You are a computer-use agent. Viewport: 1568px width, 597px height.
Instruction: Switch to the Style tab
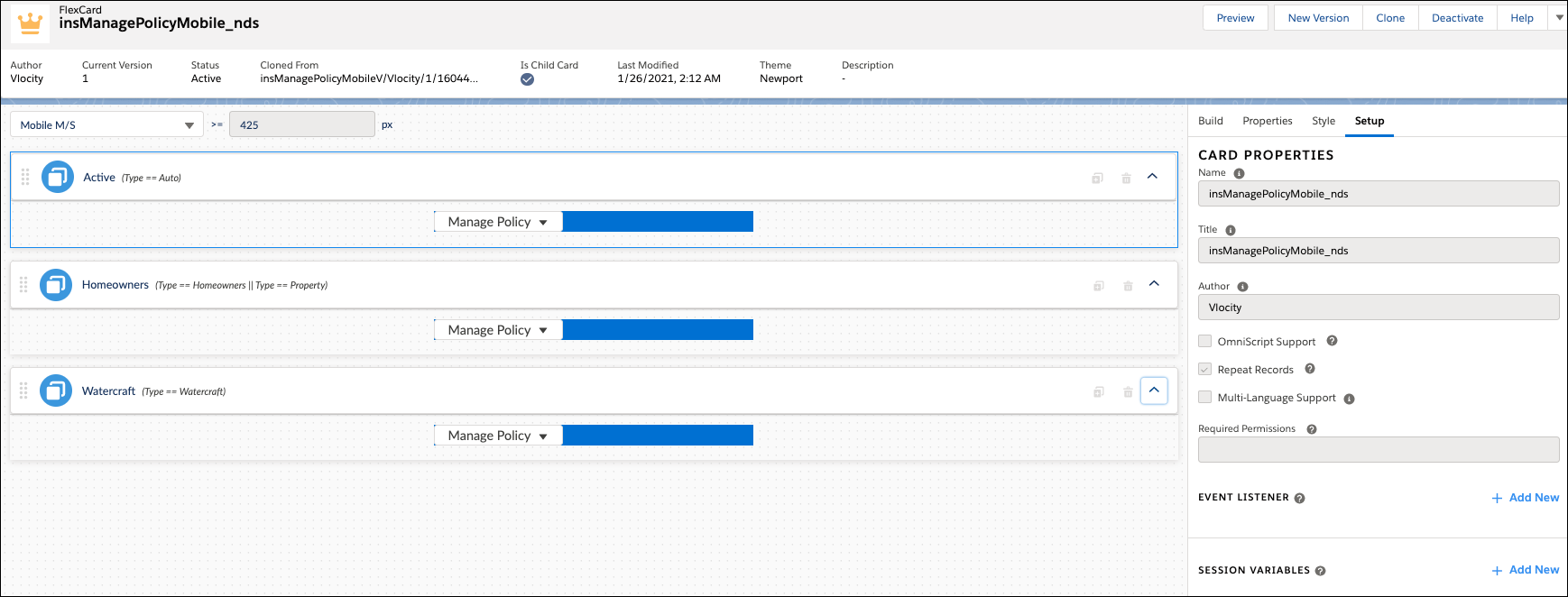click(1323, 121)
